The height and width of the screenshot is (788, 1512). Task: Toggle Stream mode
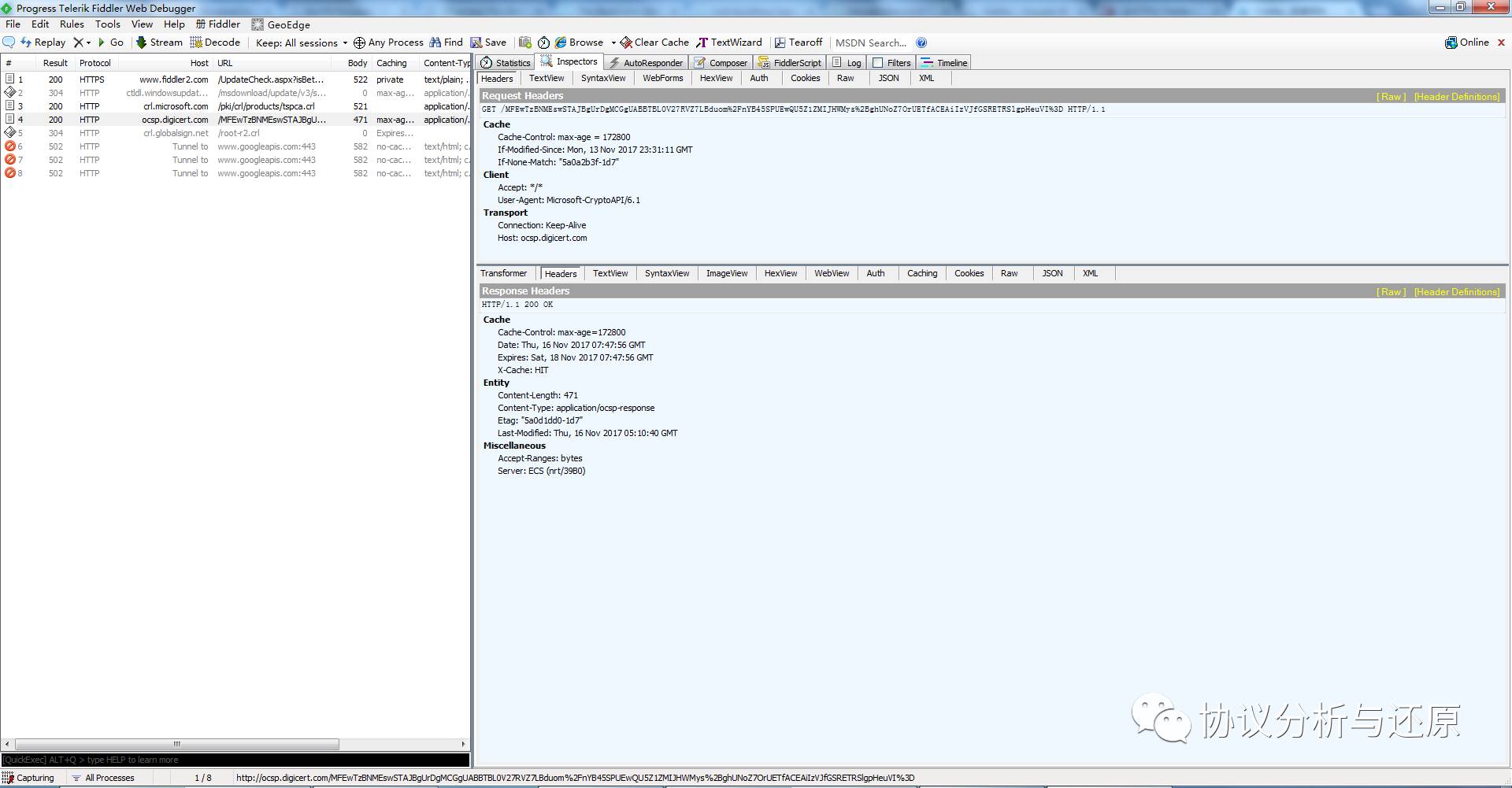[159, 43]
